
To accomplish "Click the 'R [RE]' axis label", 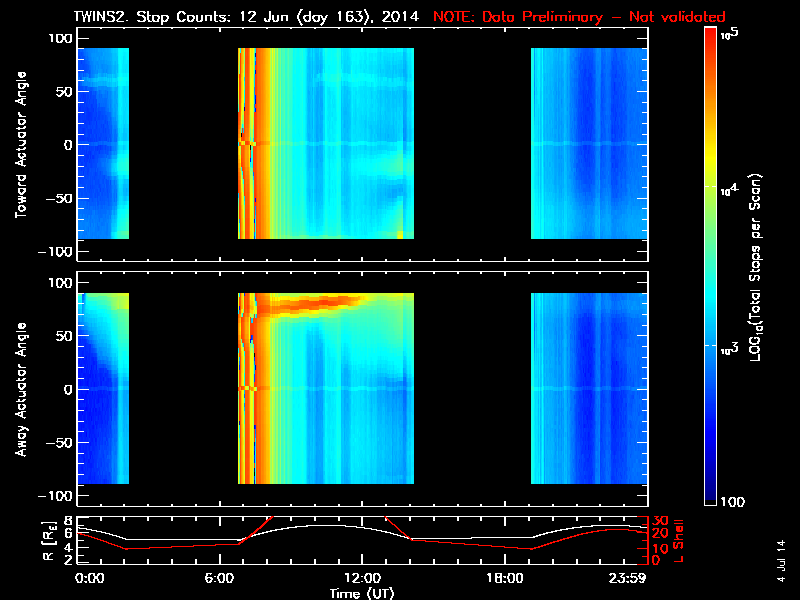I will [47, 541].
